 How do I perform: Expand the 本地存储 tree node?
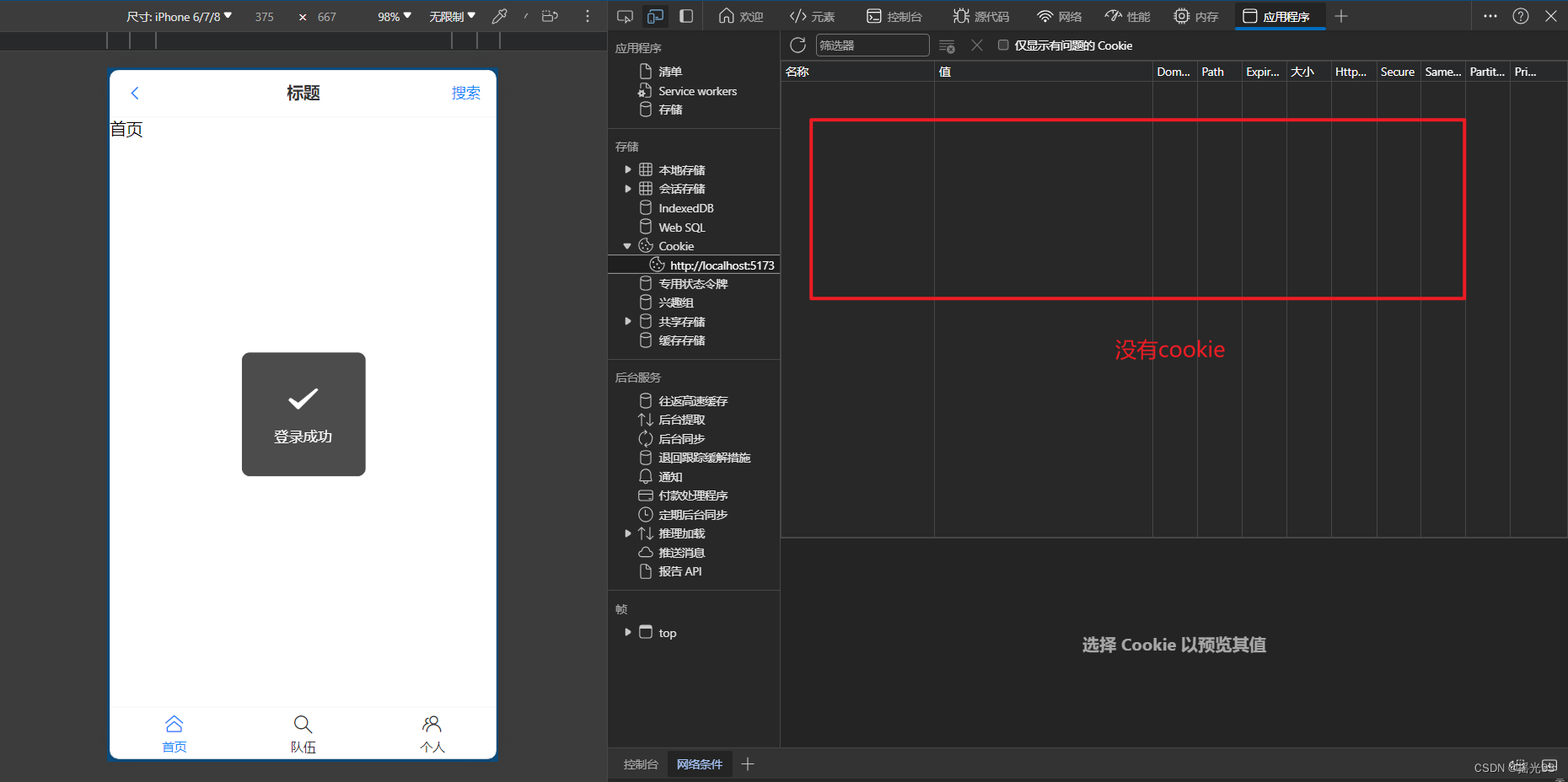[x=628, y=169]
